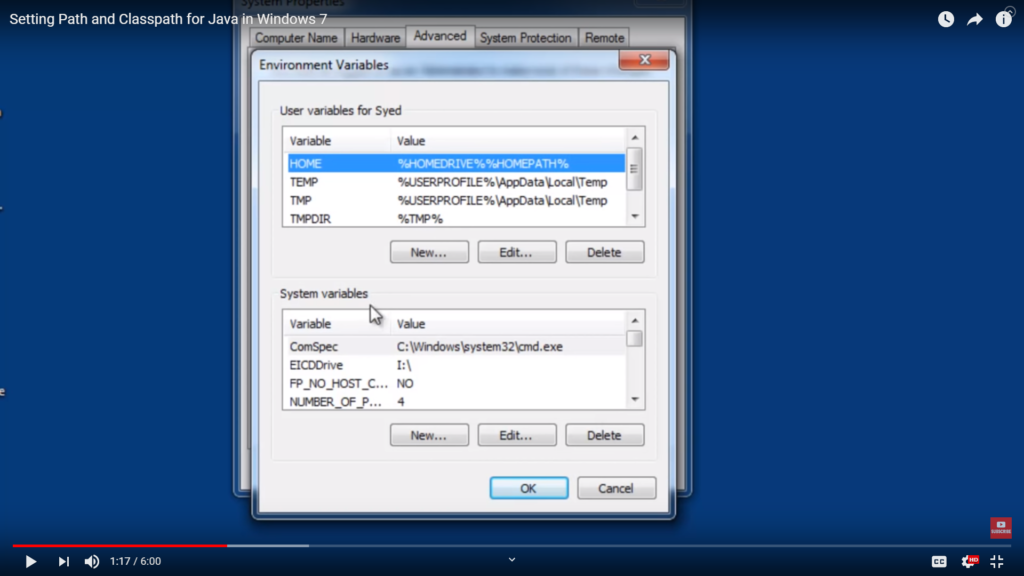Open the Hardware tab
Viewport: 1024px width, 576px height.
[x=375, y=38]
